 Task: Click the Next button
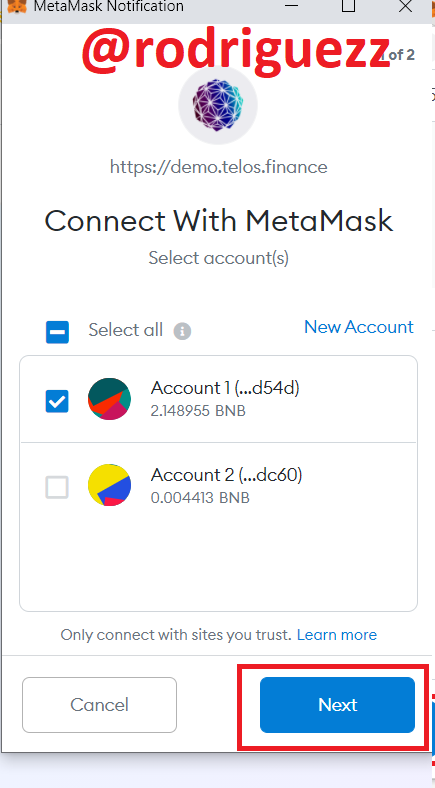coord(337,705)
